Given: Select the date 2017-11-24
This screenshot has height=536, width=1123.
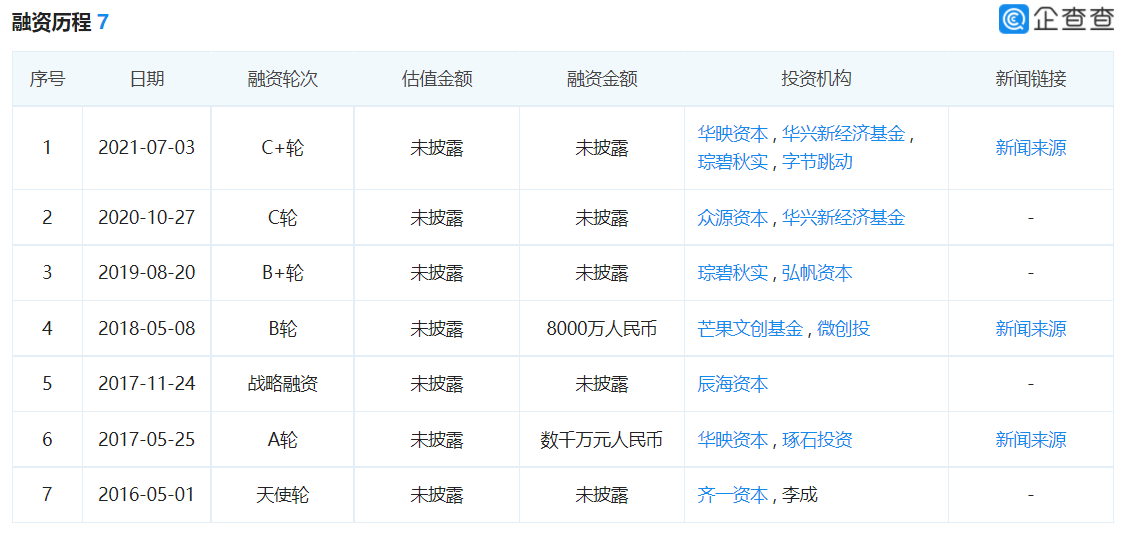Looking at the screenshot, I should (146, 384).
